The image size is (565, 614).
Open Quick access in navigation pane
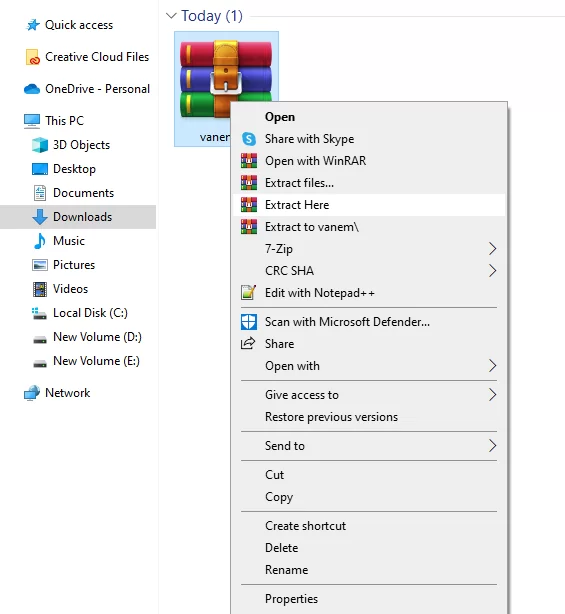tap(79, 25)
